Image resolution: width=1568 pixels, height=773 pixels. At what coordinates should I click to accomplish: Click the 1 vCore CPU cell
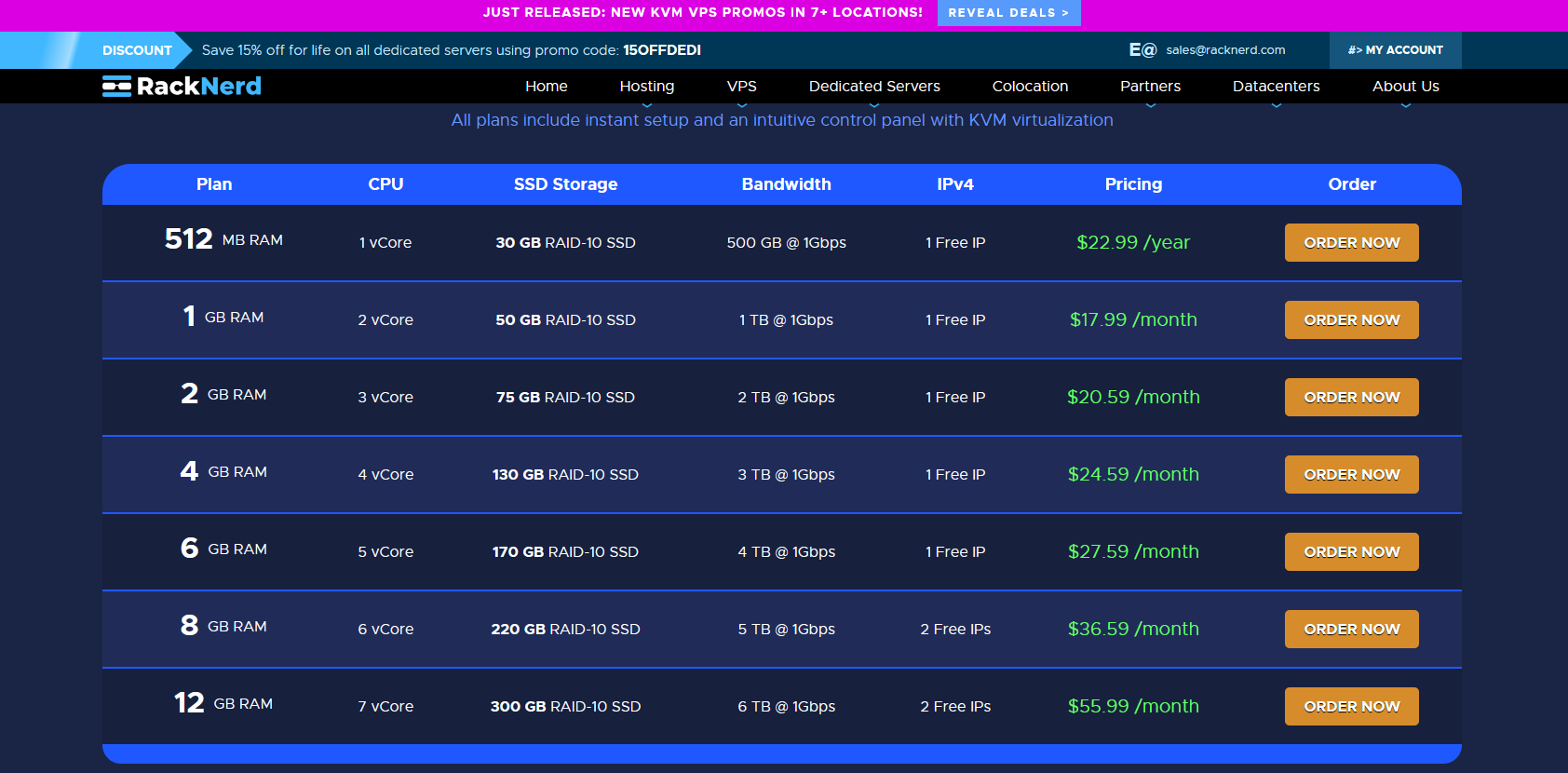385,243
